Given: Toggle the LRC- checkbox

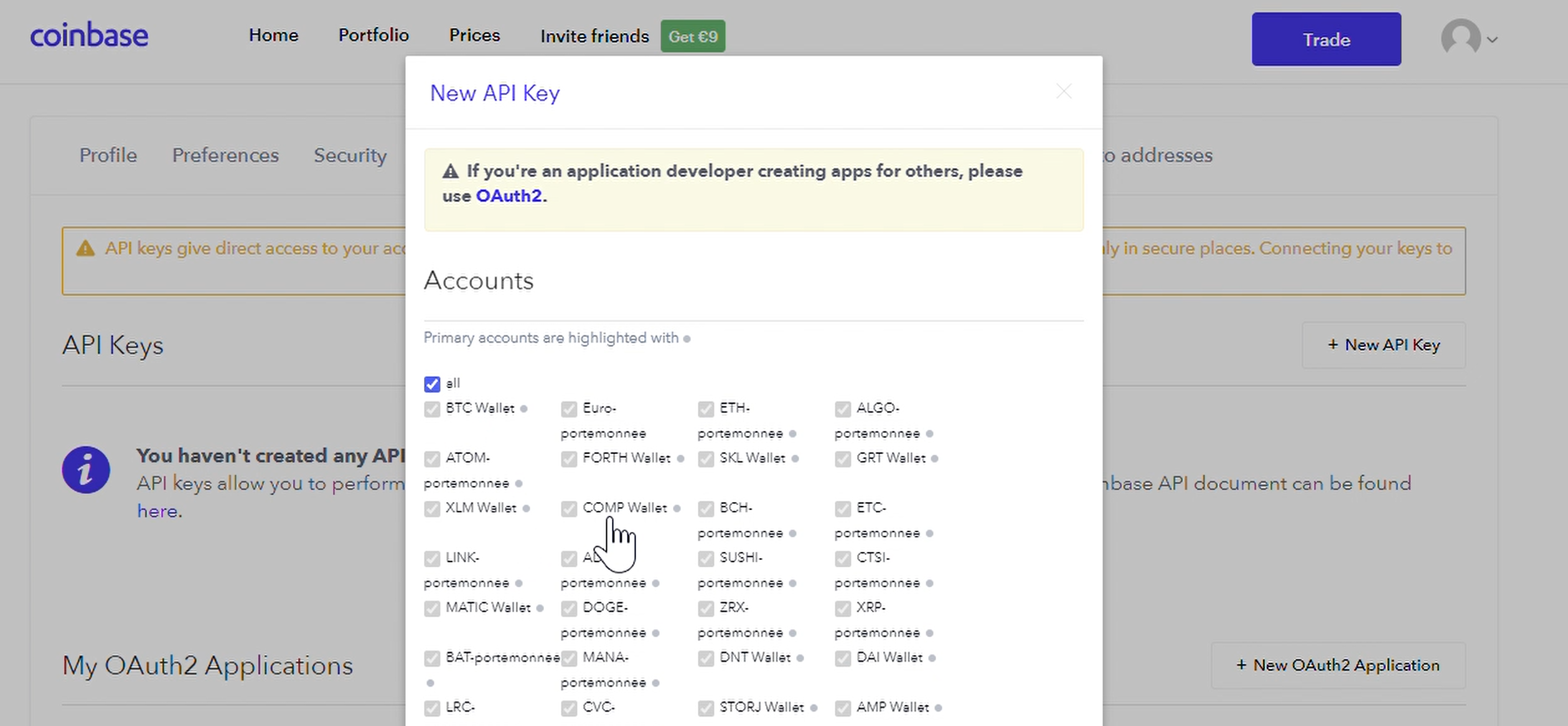Looking at the screenshot, I should click(x=432, y=707).
